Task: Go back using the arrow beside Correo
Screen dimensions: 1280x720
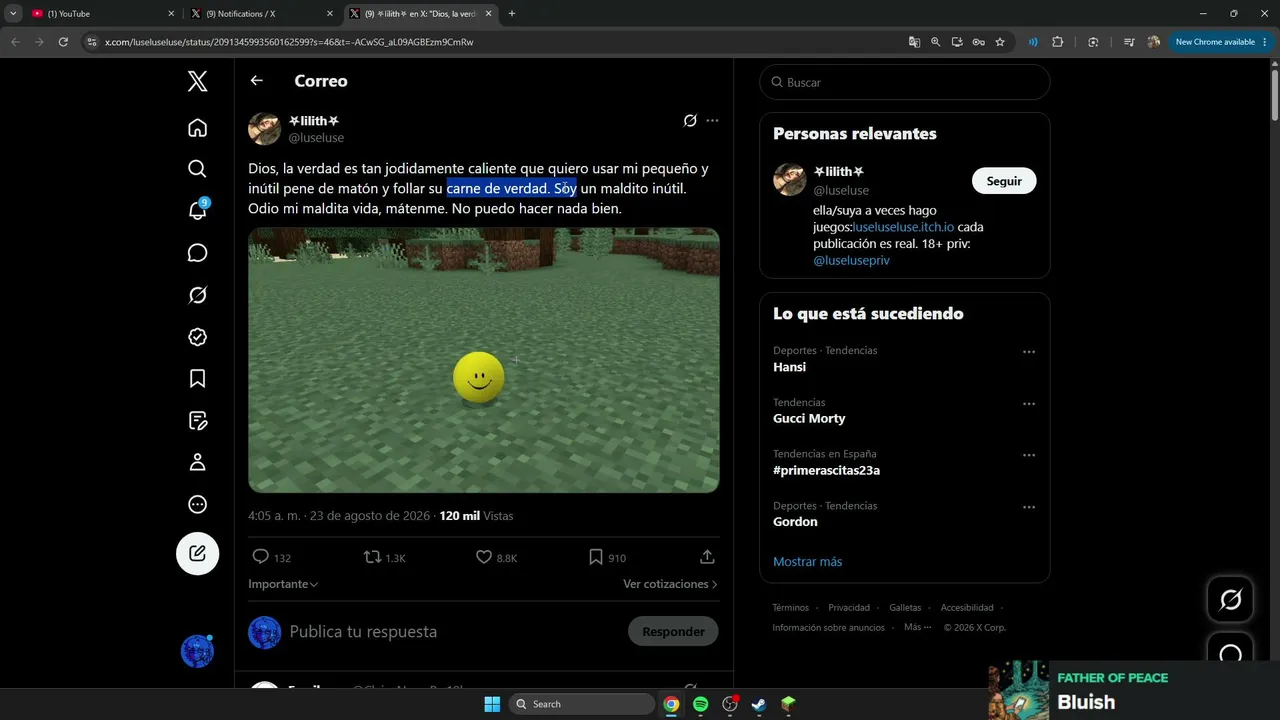Action: pos(257,81)
